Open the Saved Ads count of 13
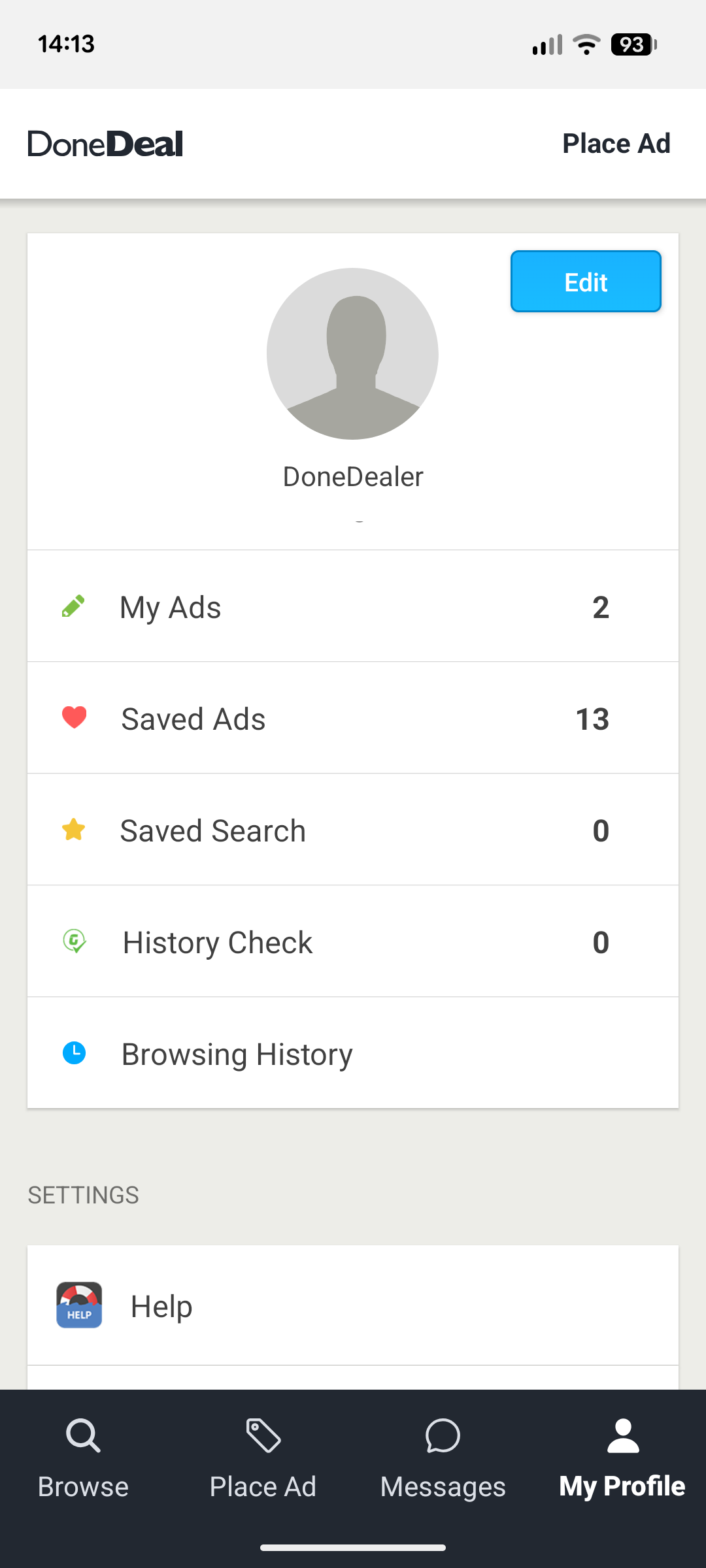 (592, 719)
